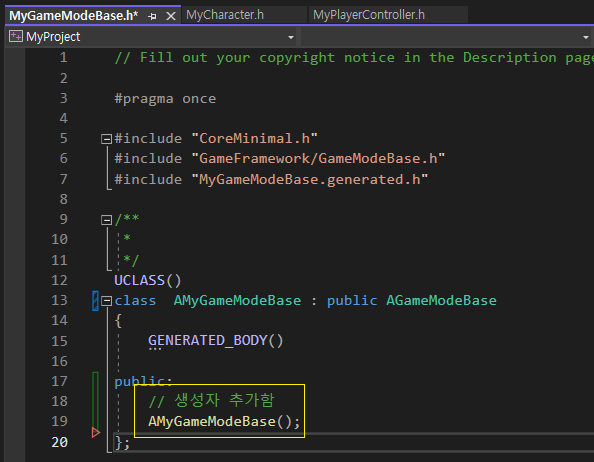
Task: Close the MyGameModeBase.h tab
Action: point(171,16)
